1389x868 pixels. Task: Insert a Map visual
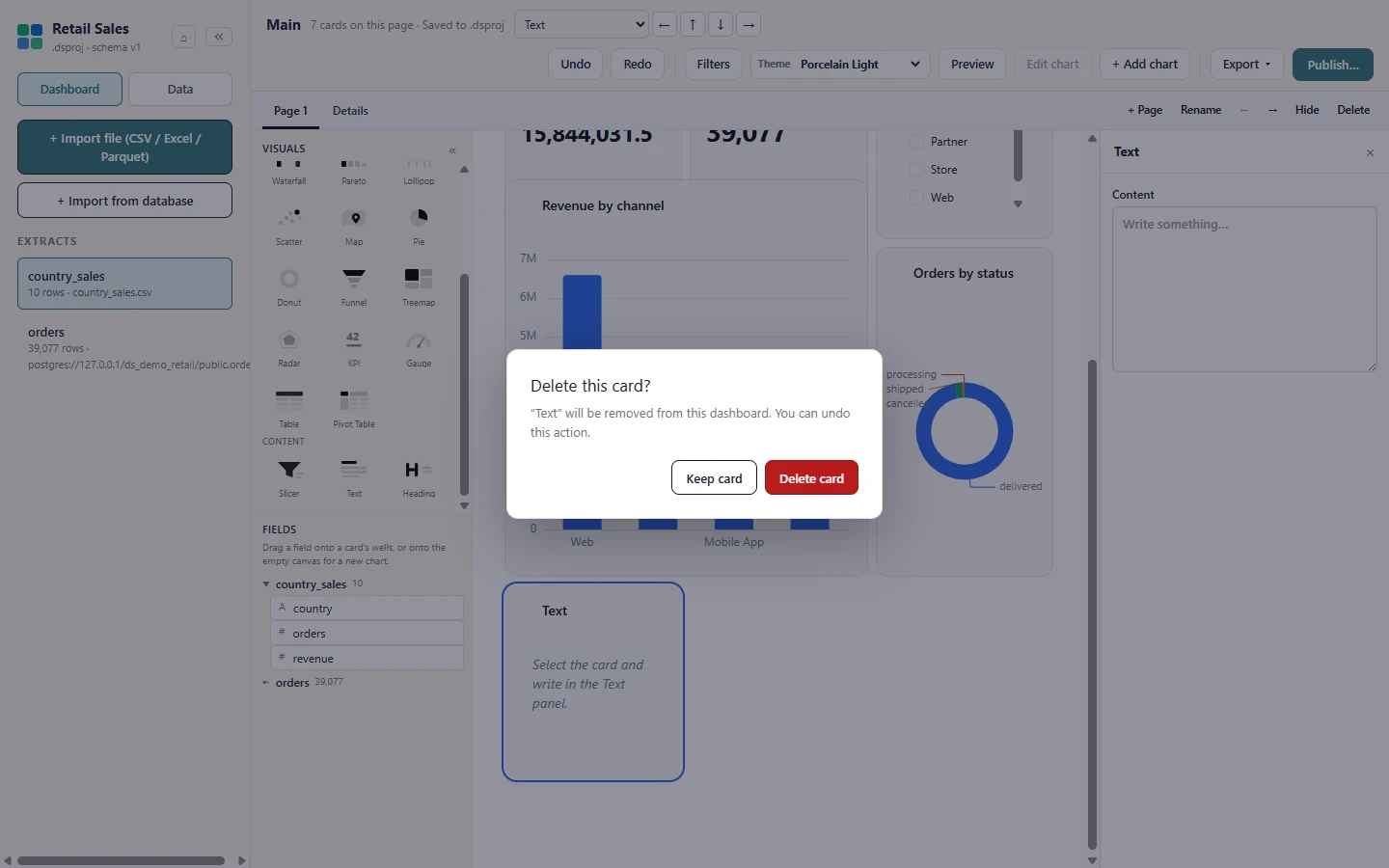click(x=354, y=226)
